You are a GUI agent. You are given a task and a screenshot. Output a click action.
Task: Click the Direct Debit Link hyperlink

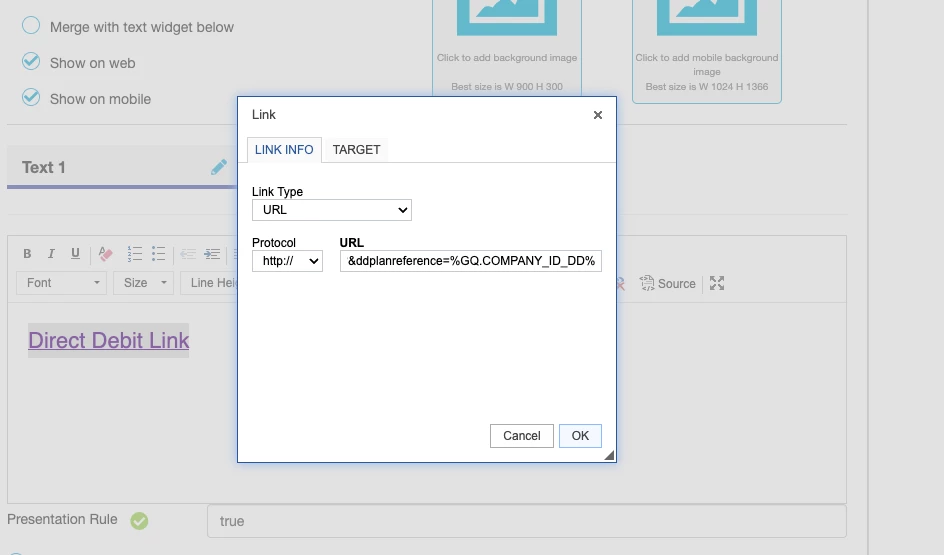(108, 341)
